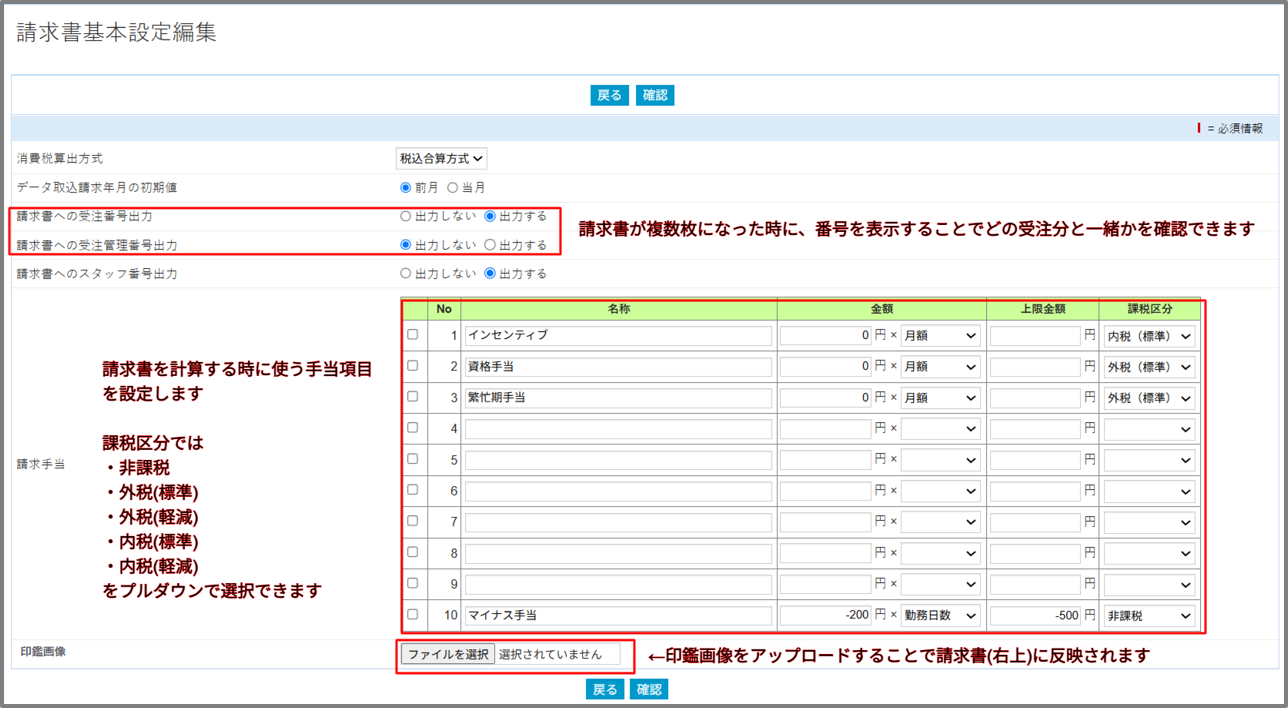Screen dimensions: 1288x708
Task: Click the 金額 column header
Action: pos(882,309)
